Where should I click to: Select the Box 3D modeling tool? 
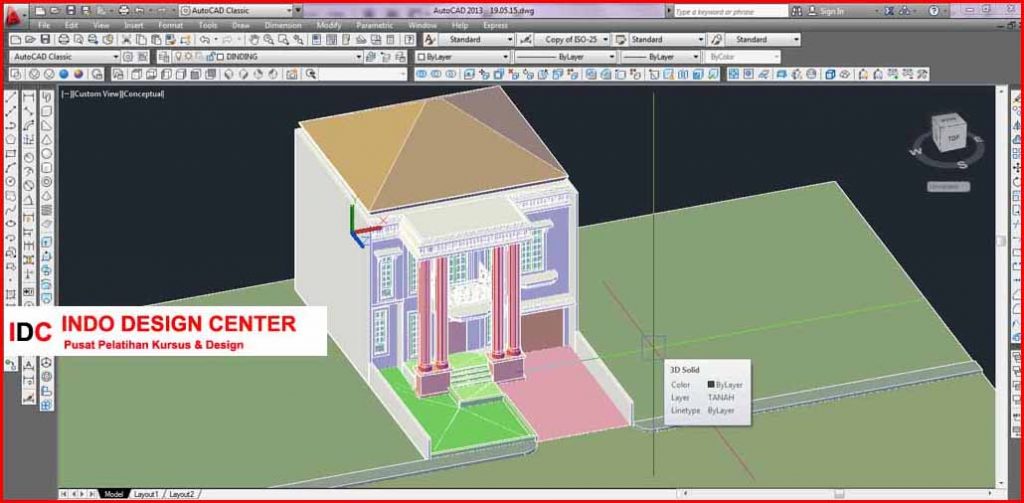46,111
